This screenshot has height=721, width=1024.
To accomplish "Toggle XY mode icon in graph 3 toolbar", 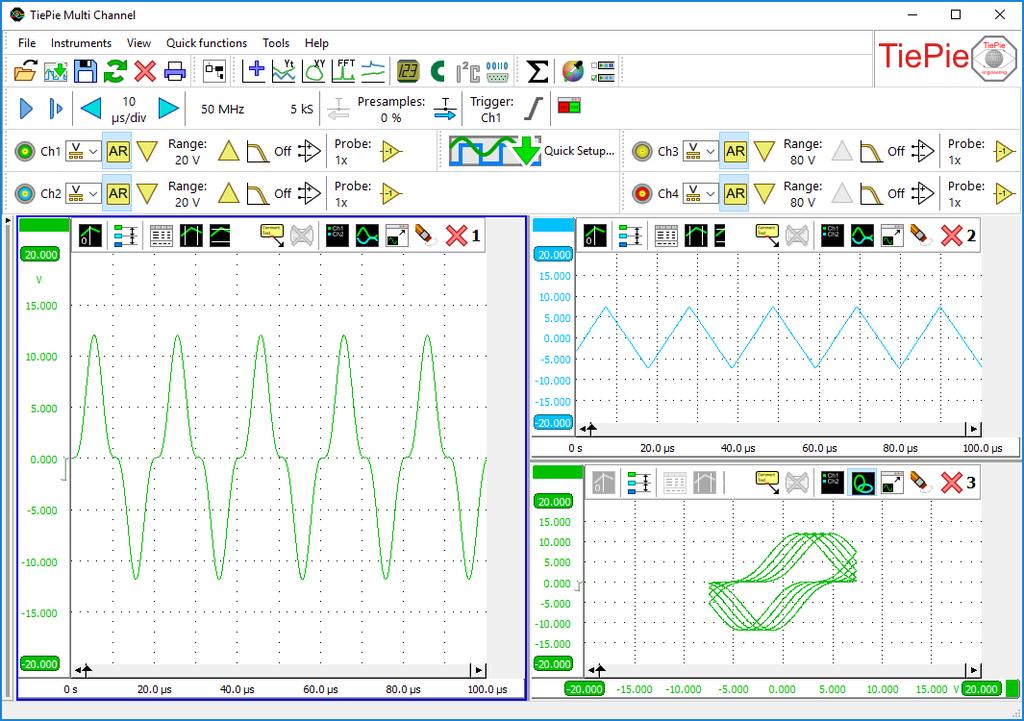I will tap(862, 483).
